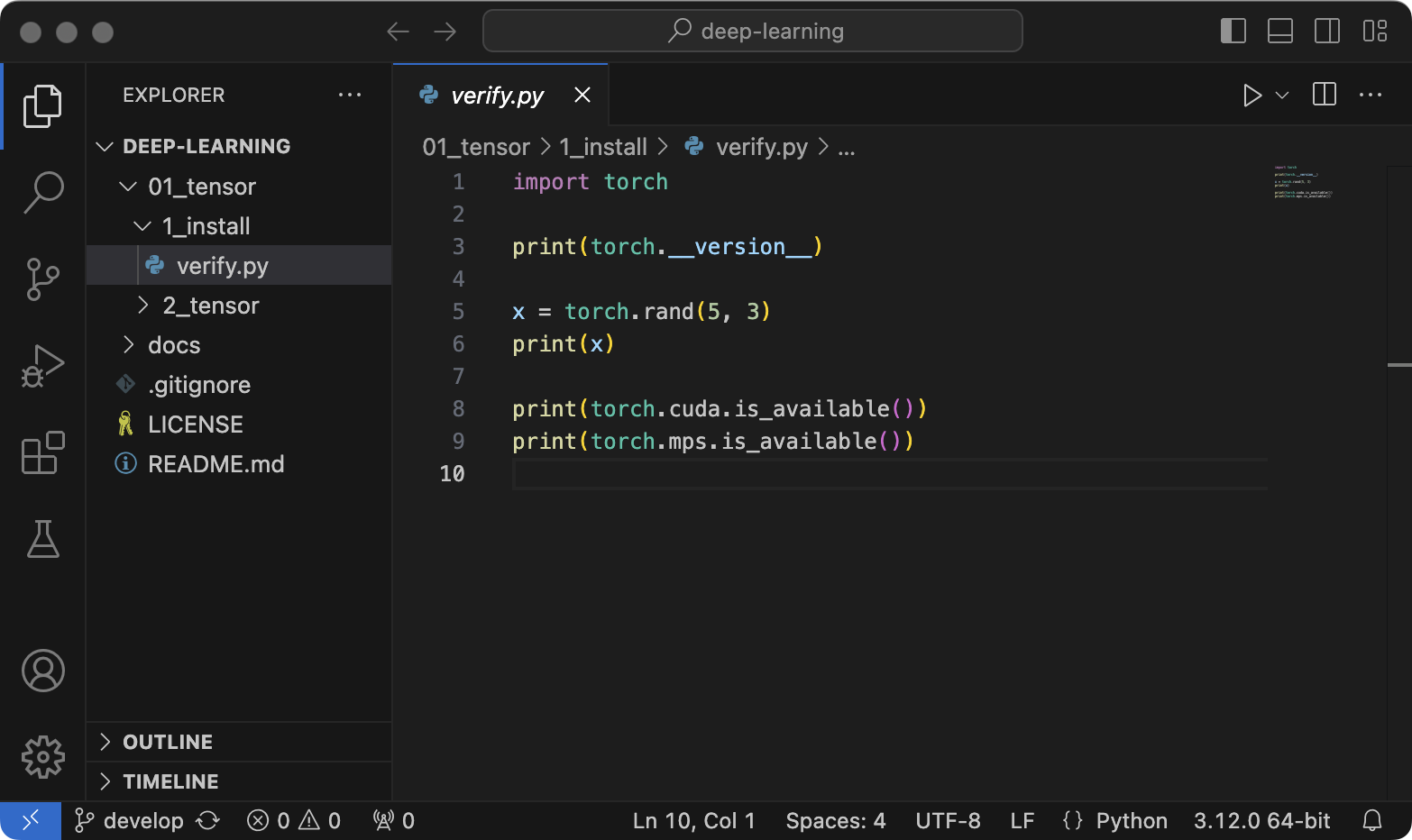Click the deep-learning command center search
1412x840 pixels.
(x=753, y=31)
